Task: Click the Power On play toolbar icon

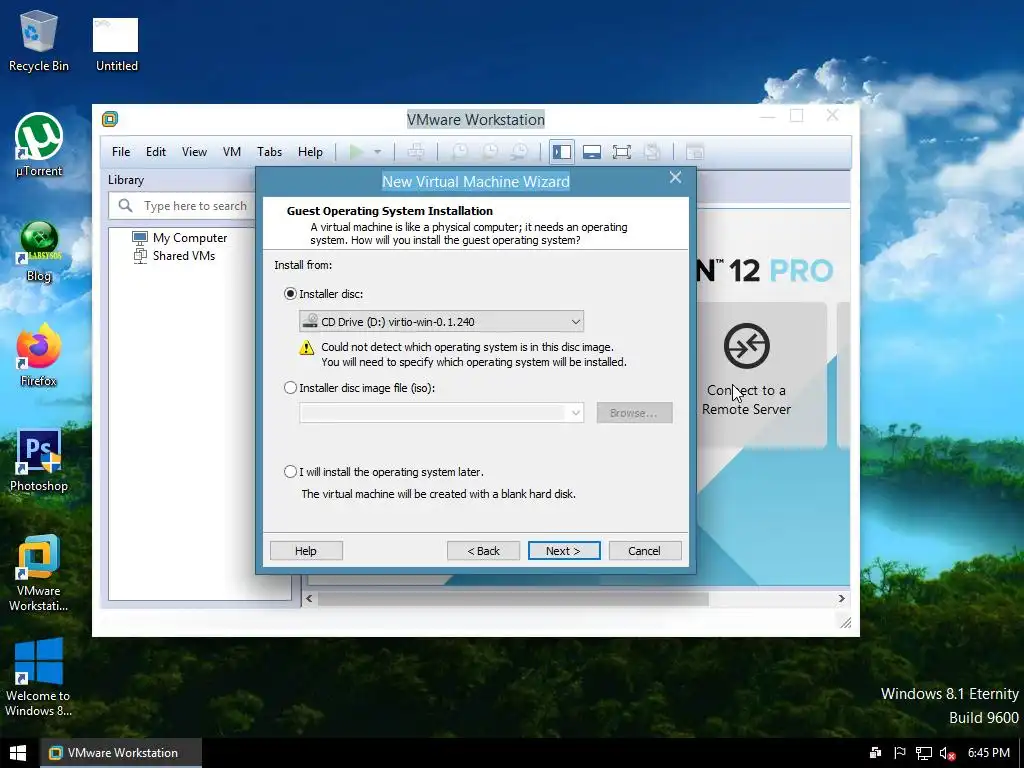Action: (x=356, y=152)
